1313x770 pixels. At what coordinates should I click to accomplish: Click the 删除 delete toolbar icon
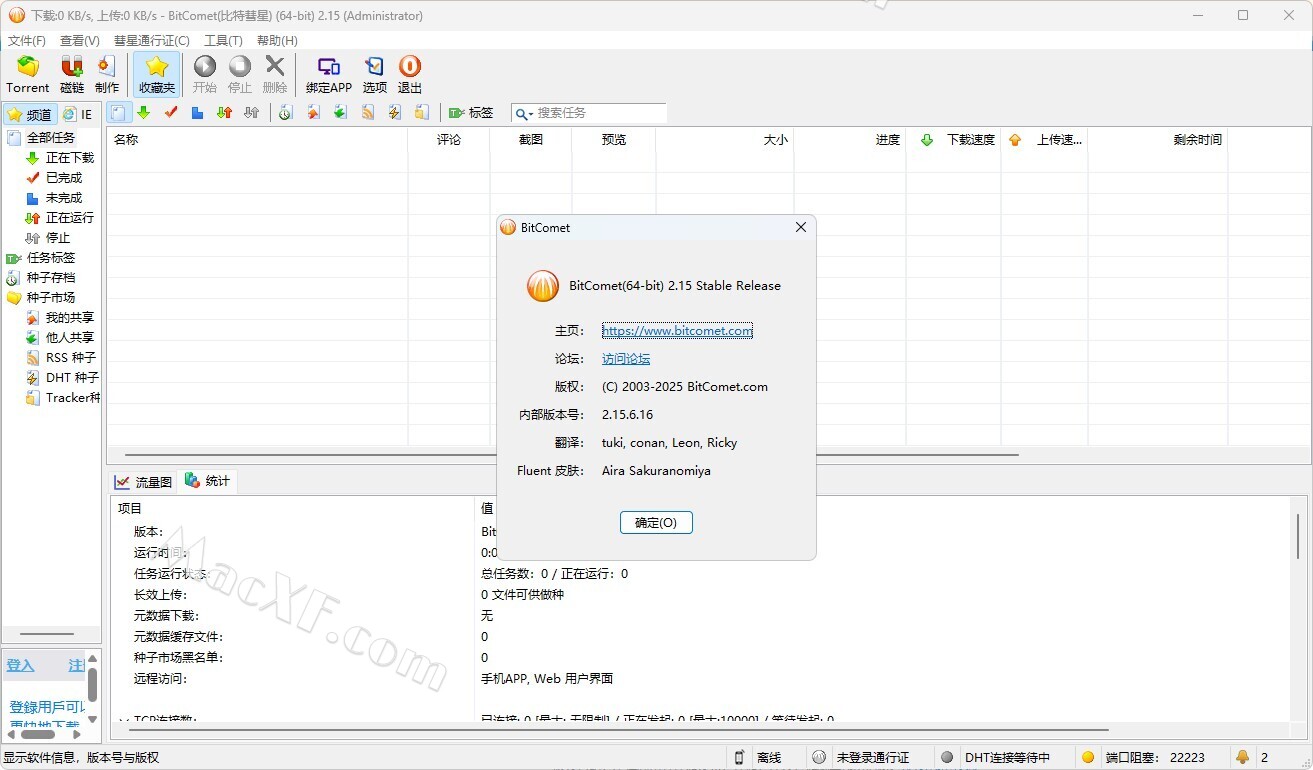pyautogui.click(x=275, y=75)
